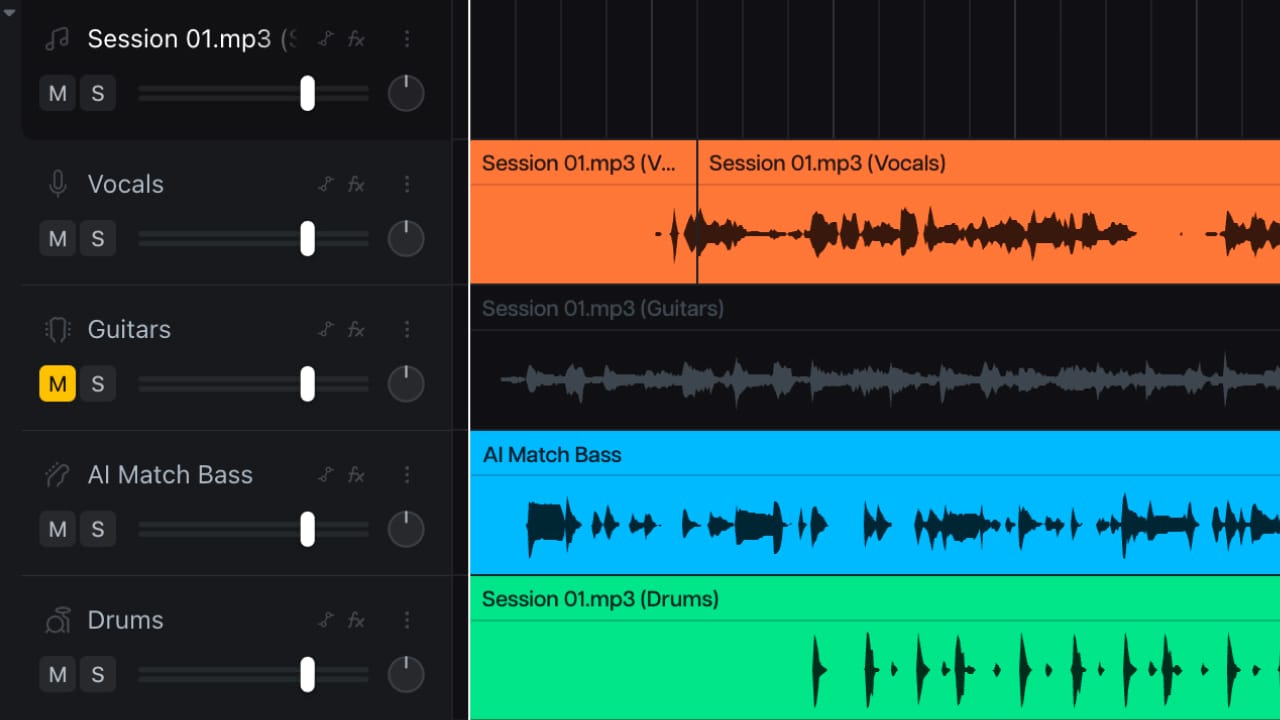Screen dimensions: 1280x720
Task: Open automation for the Vocals track
Action: pos(325,184)
